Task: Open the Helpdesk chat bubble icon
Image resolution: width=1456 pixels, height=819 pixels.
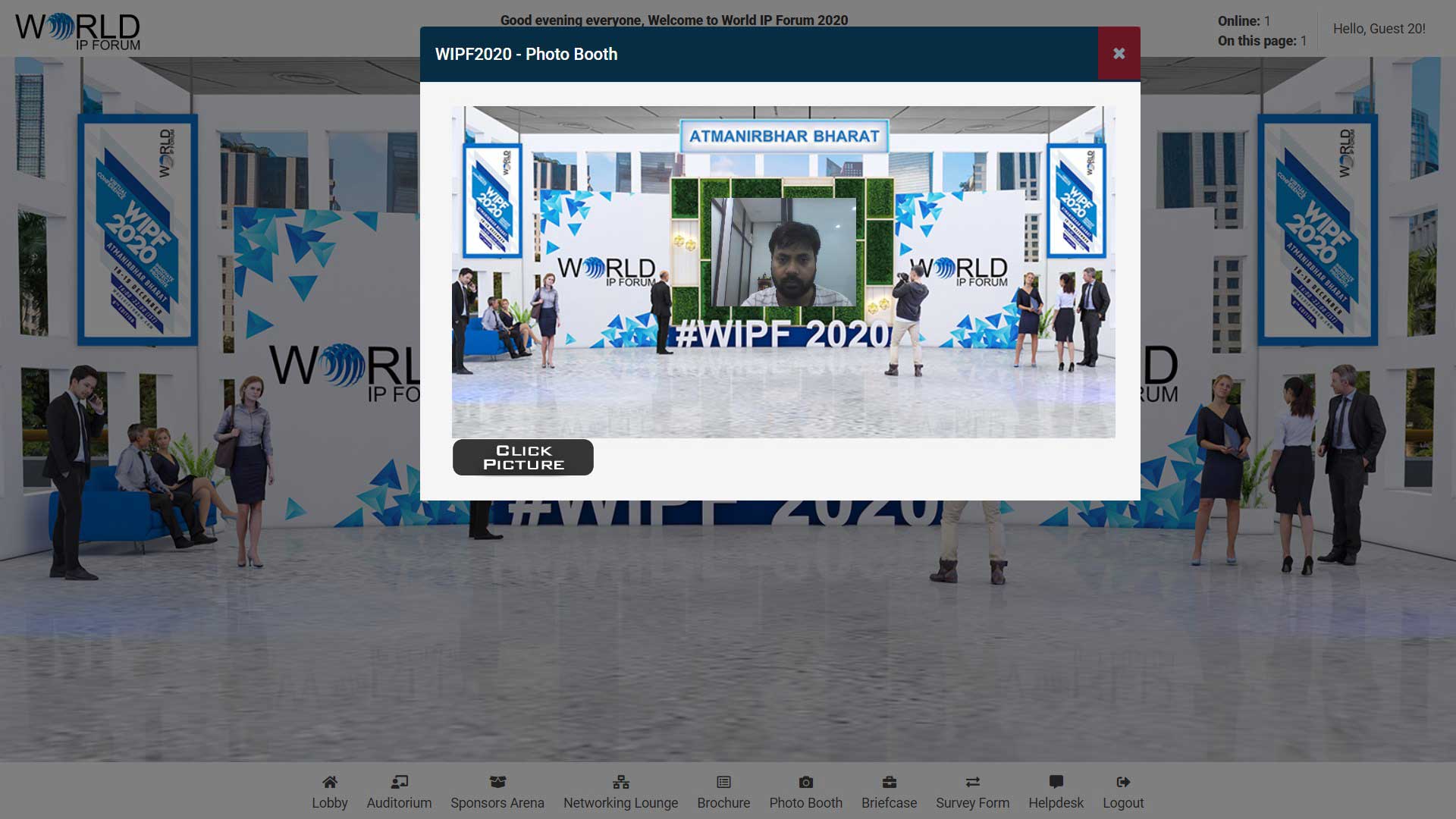Action: coord(1056,782)
